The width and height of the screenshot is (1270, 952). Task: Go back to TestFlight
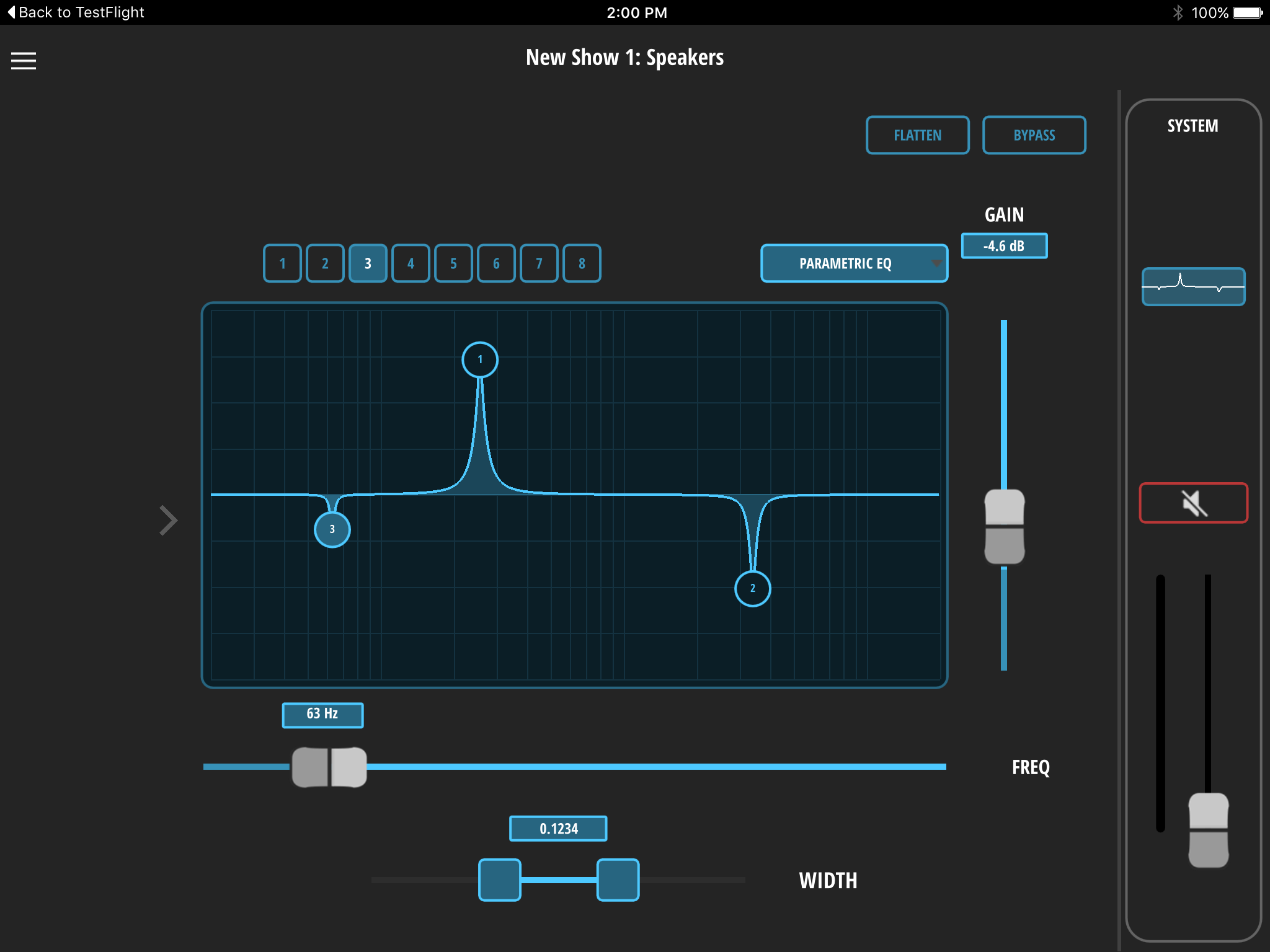click(74, 12)
